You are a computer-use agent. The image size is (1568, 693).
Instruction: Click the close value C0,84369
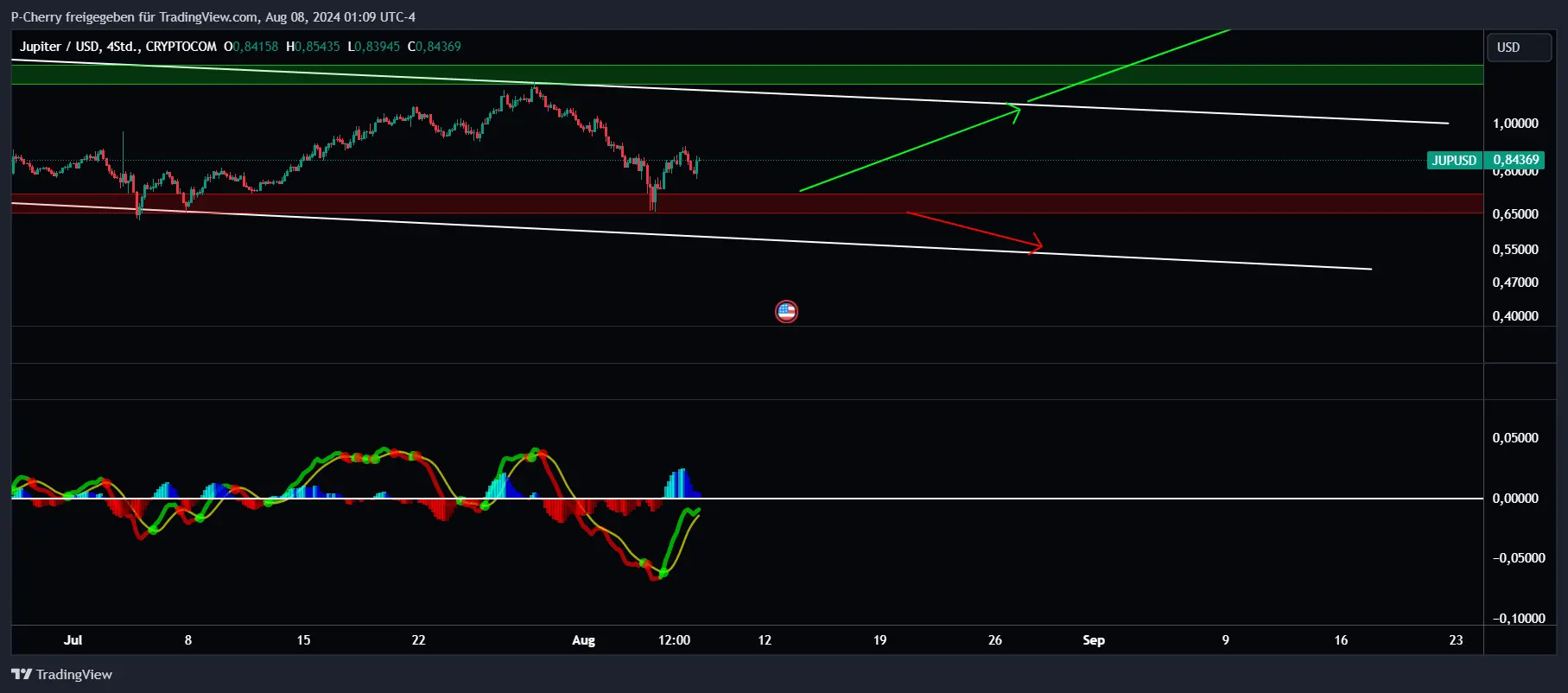[x=434, y=47]
